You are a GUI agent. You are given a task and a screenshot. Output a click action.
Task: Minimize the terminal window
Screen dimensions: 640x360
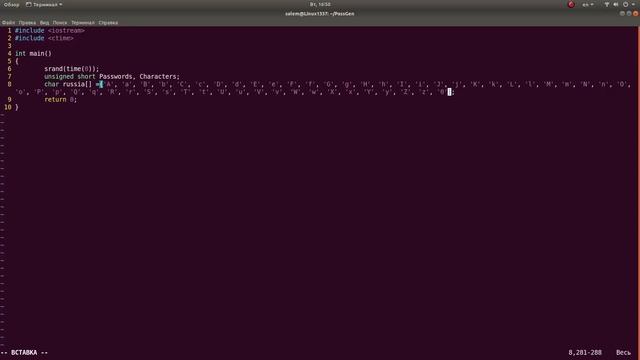(622, 13)
